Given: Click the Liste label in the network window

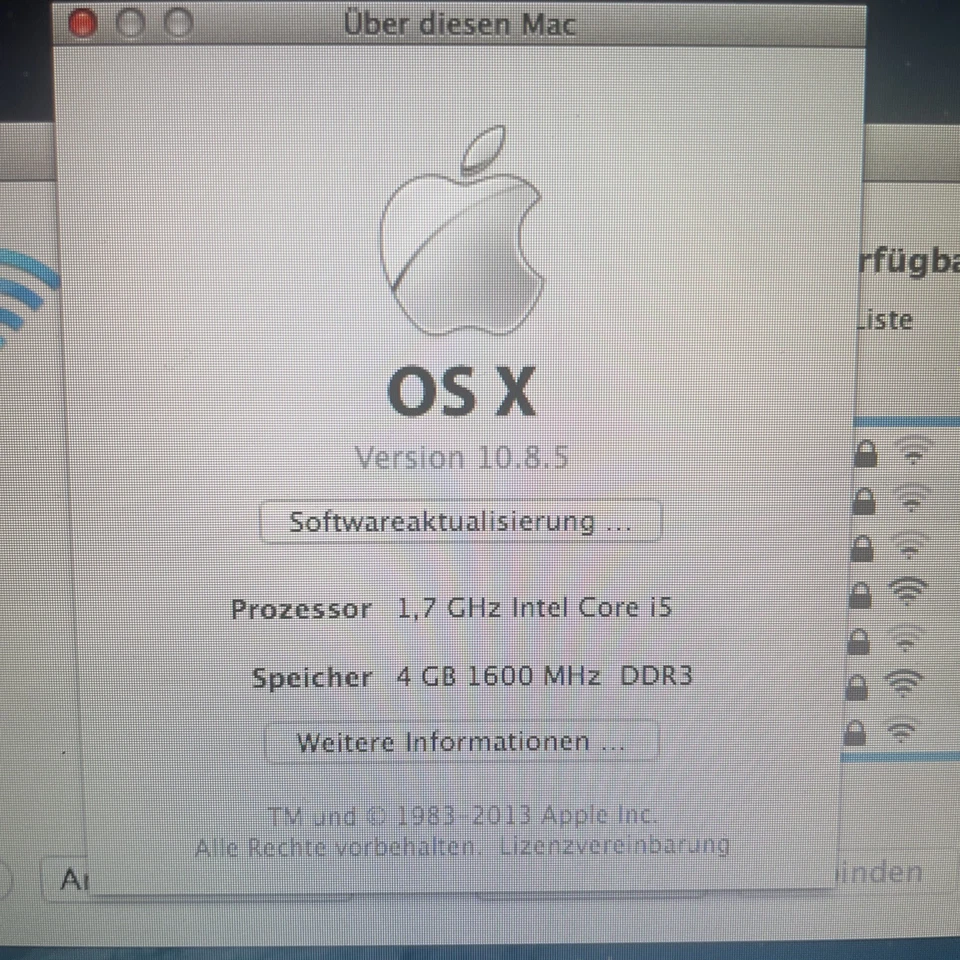Looking at the screenshot, I should [x=884, y=320].
